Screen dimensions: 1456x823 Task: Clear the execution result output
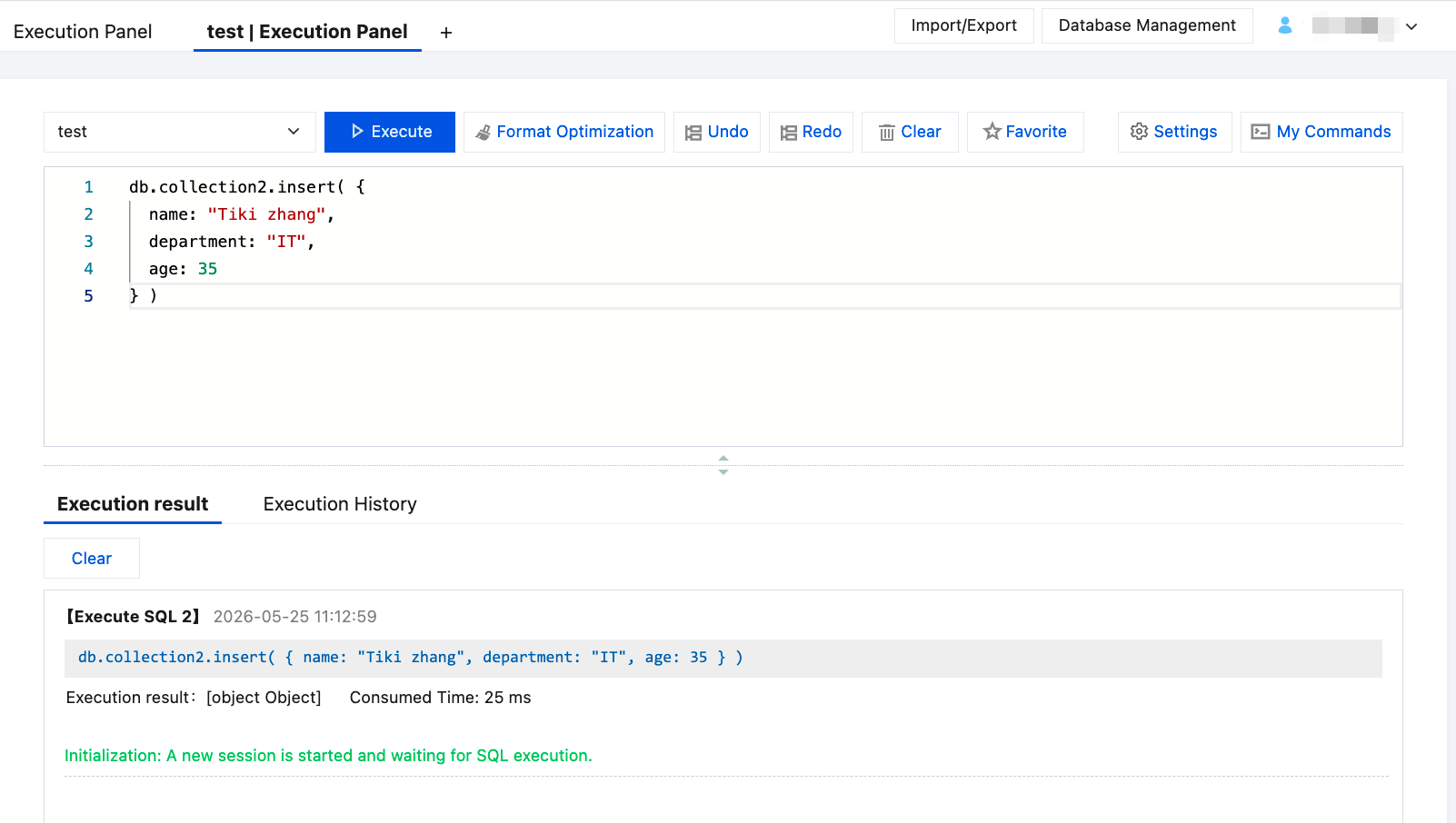click(92, 559)
